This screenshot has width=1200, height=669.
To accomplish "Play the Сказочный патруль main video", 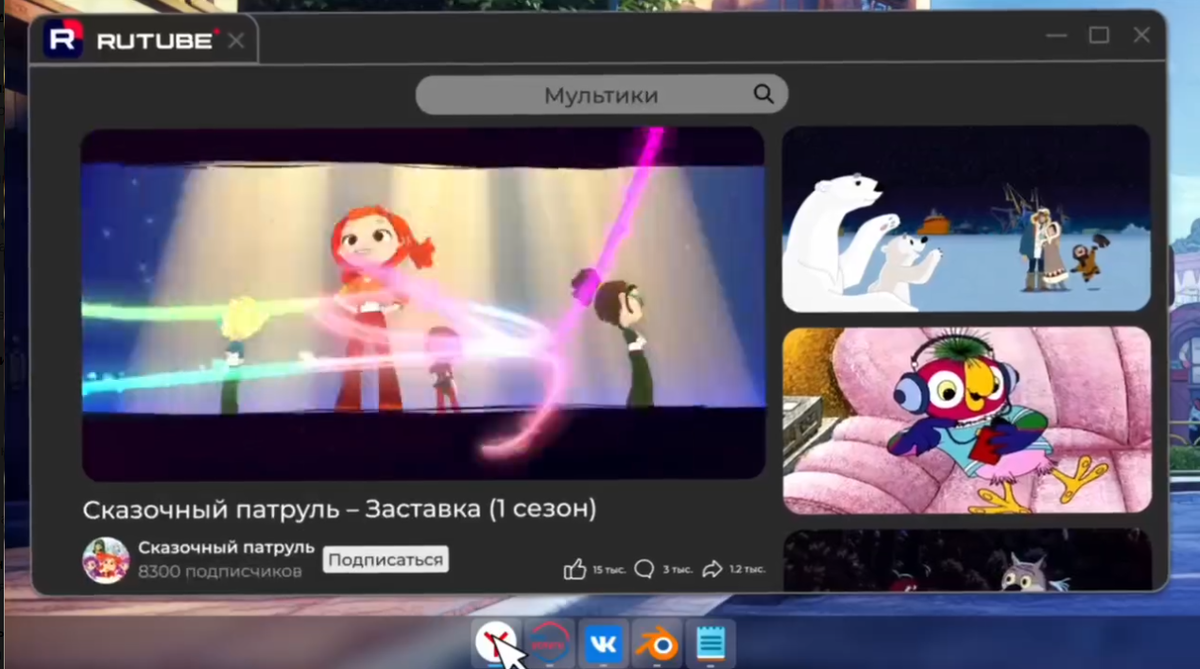I will coord(423,303).
